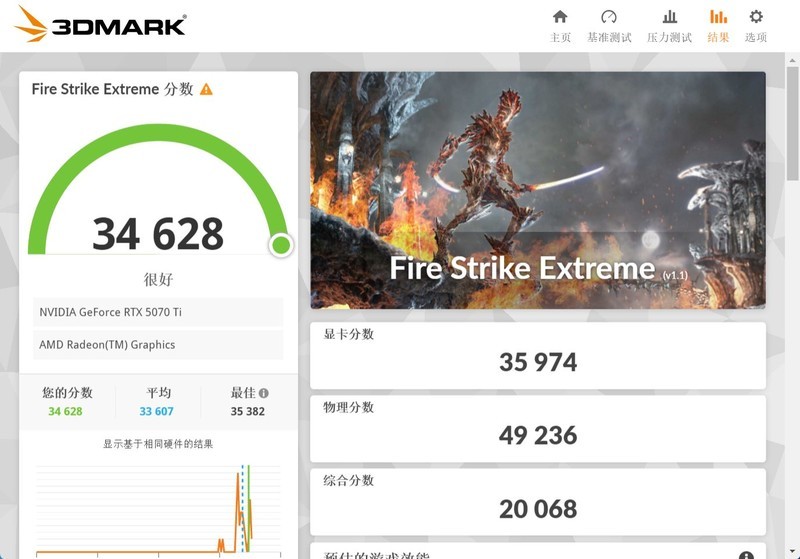The height and width of the screenshot is (559, 800).
Task: Click the AMD Radeon(TM) Graphics row
Action: pos(158,345)
